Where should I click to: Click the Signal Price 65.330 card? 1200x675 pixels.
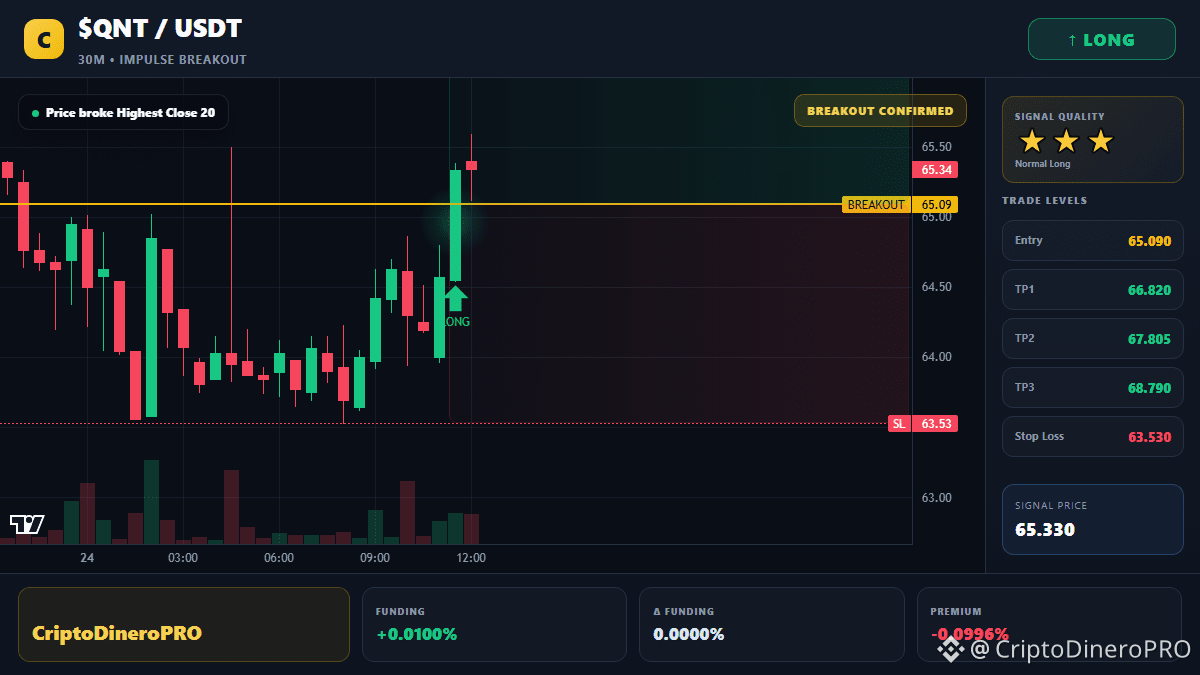point(1092,519)
